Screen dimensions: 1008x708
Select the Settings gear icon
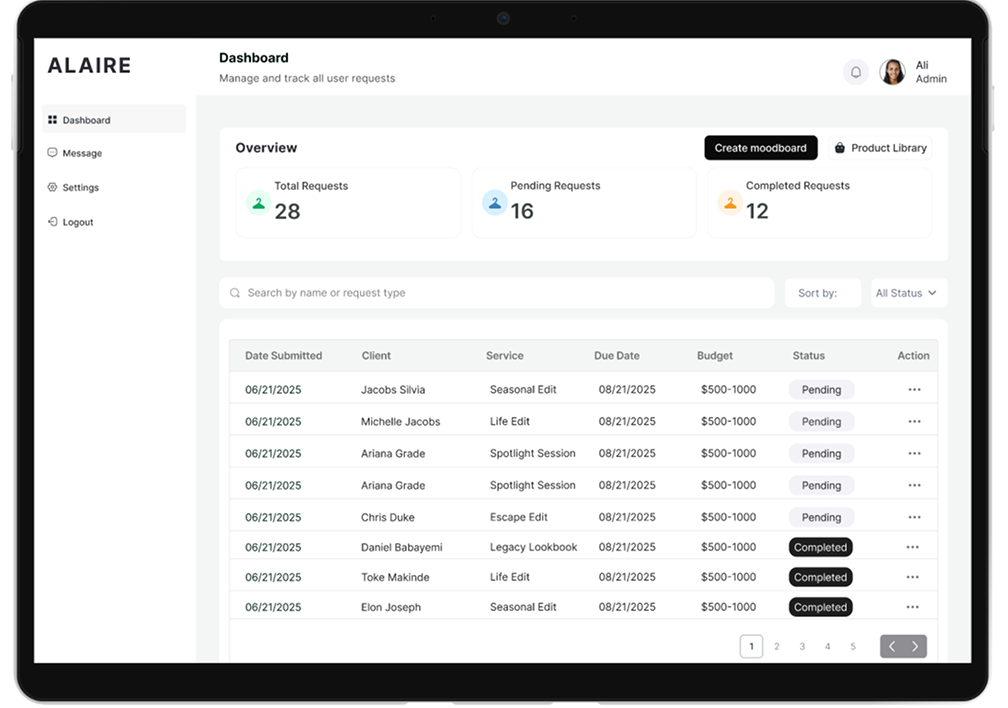point(53,187)
